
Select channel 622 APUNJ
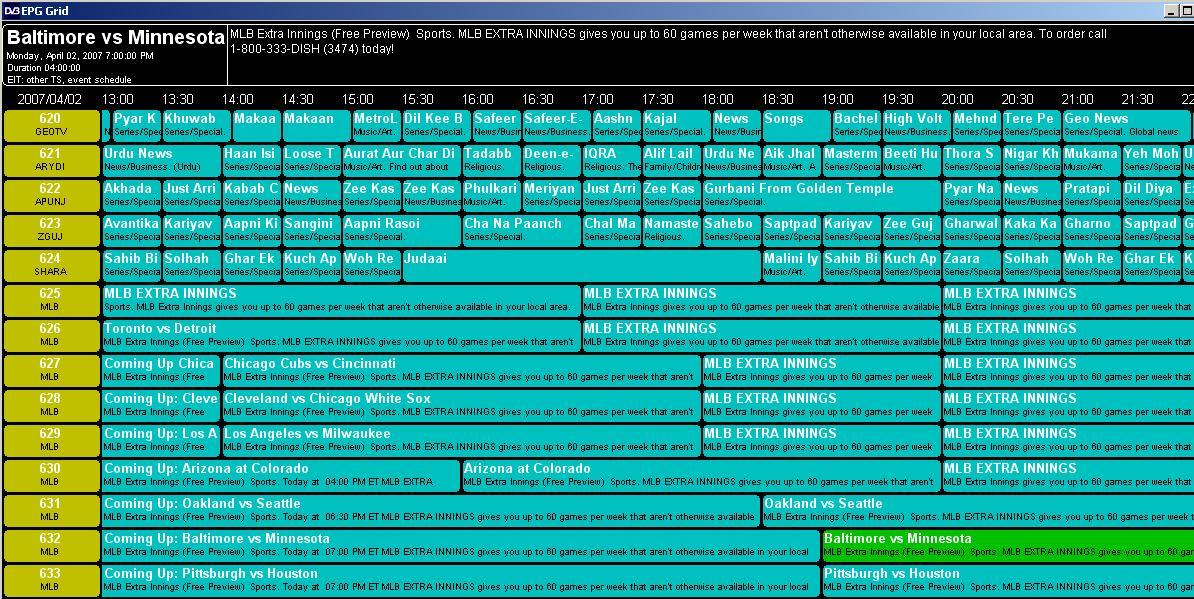50,196
